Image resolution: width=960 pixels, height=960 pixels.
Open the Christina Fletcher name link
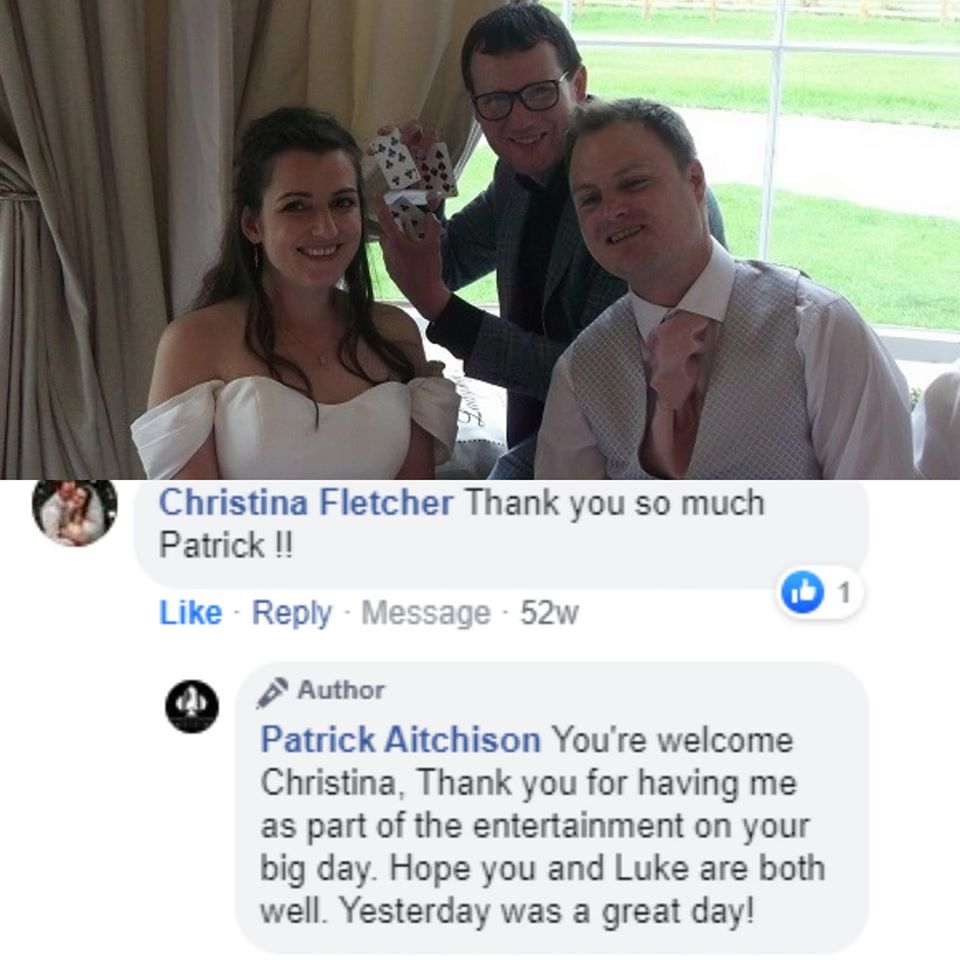pyautogui.click(x=306, y=503)
